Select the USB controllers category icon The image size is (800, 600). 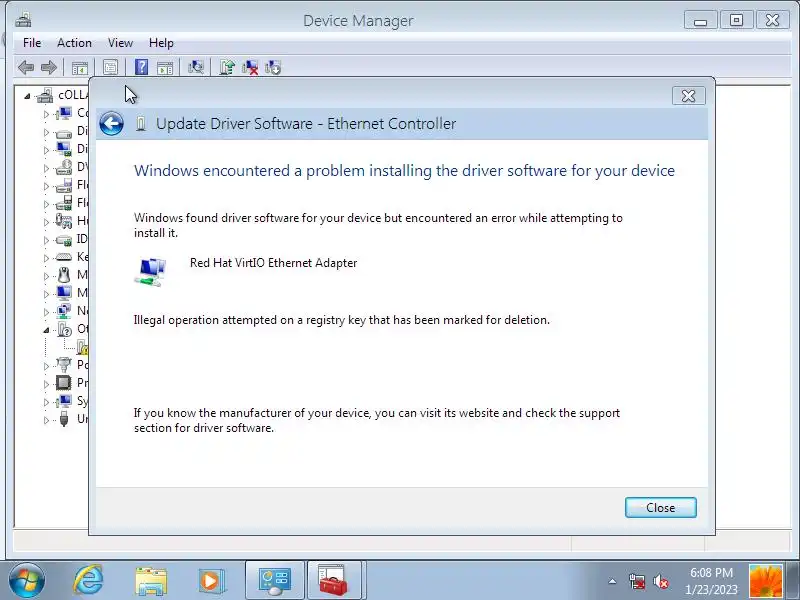pyautogui.click(x=64, y=419)
